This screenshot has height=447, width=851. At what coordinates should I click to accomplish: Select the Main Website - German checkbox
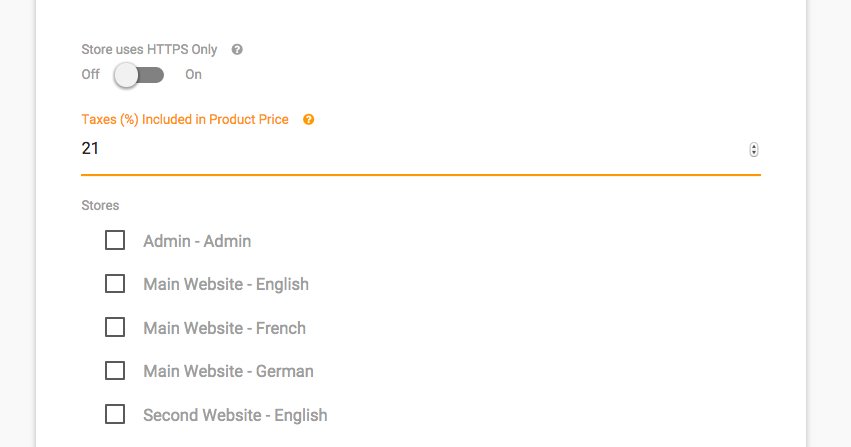coord(115,371)
